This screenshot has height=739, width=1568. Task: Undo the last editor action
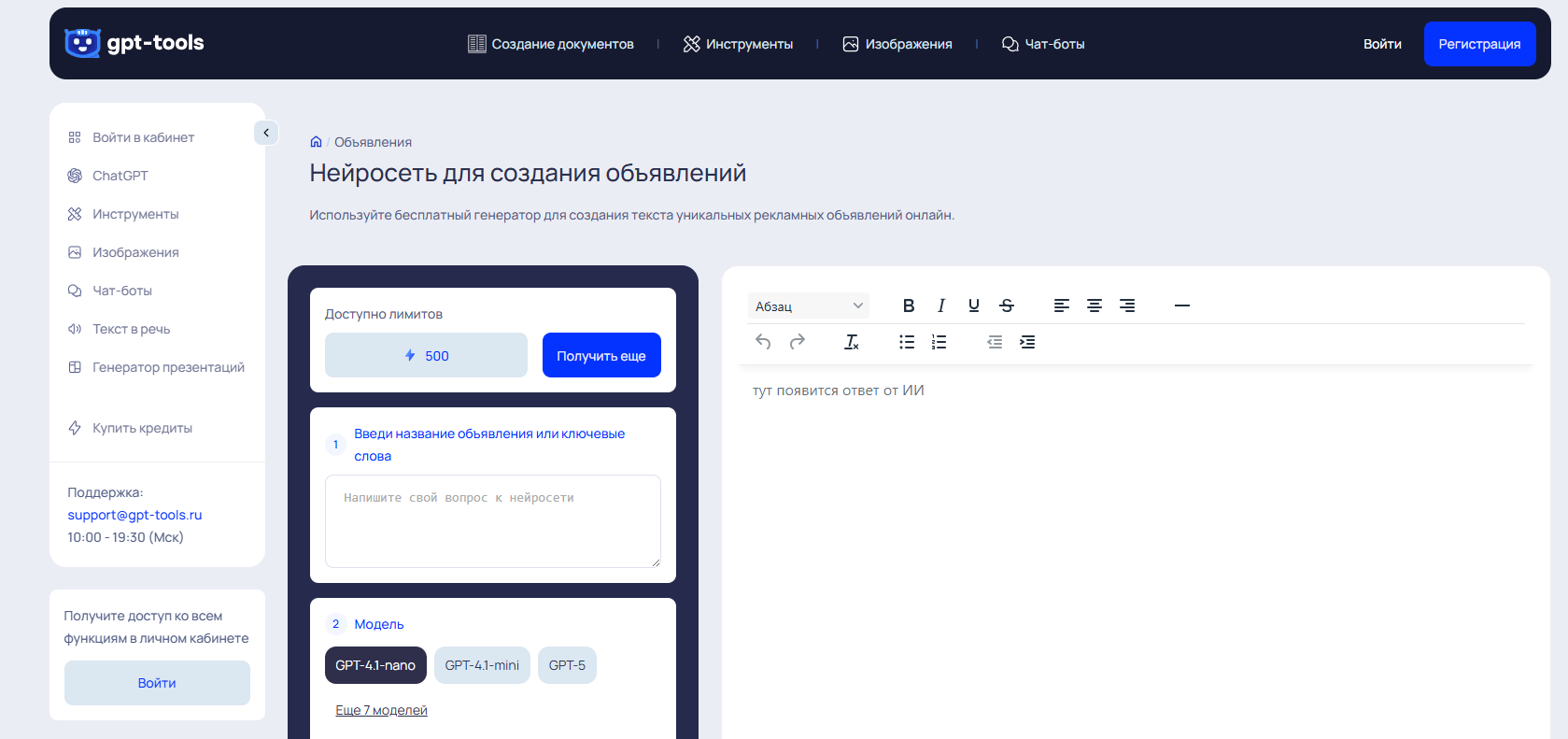pos(763,342)
